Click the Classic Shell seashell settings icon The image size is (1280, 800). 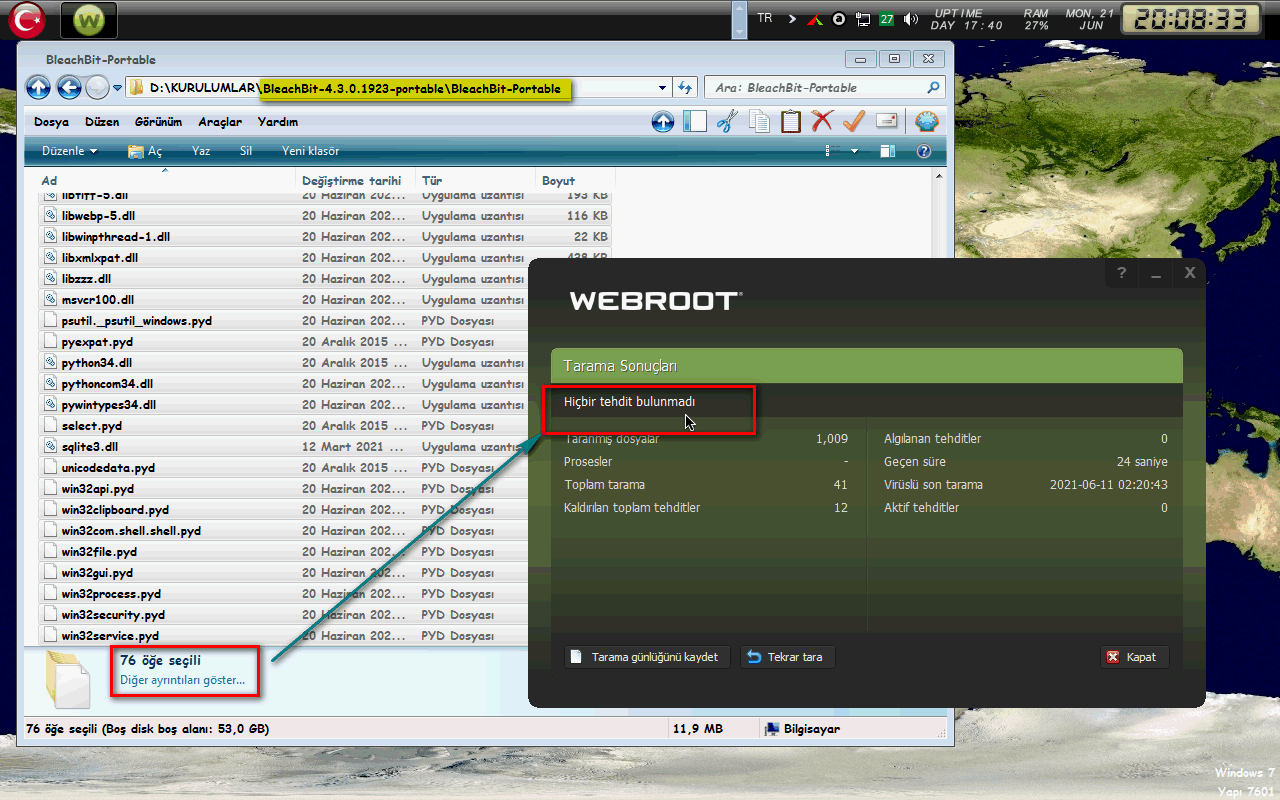[x=927, y=122]
